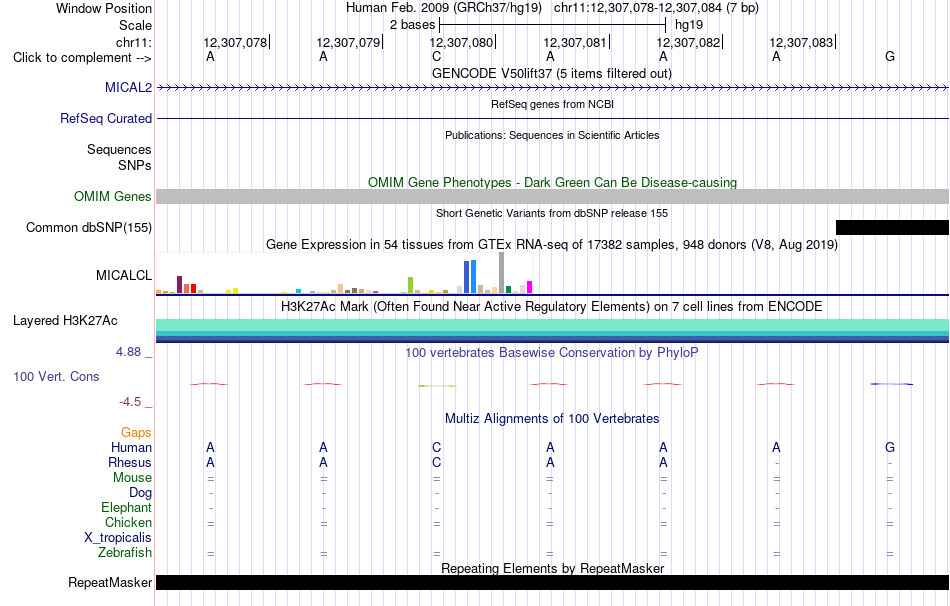Click the light green GTEx expression bar
This screenshot has height=606, width=950.
[410, 285]
